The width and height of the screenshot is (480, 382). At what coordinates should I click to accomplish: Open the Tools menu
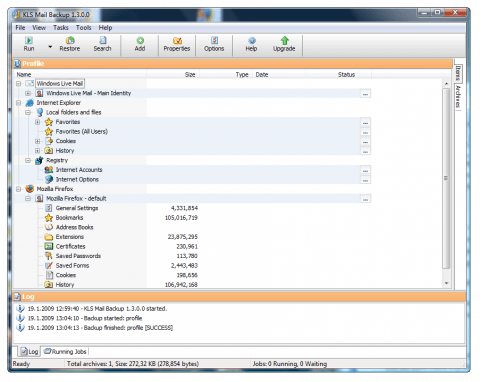(83, 28)
